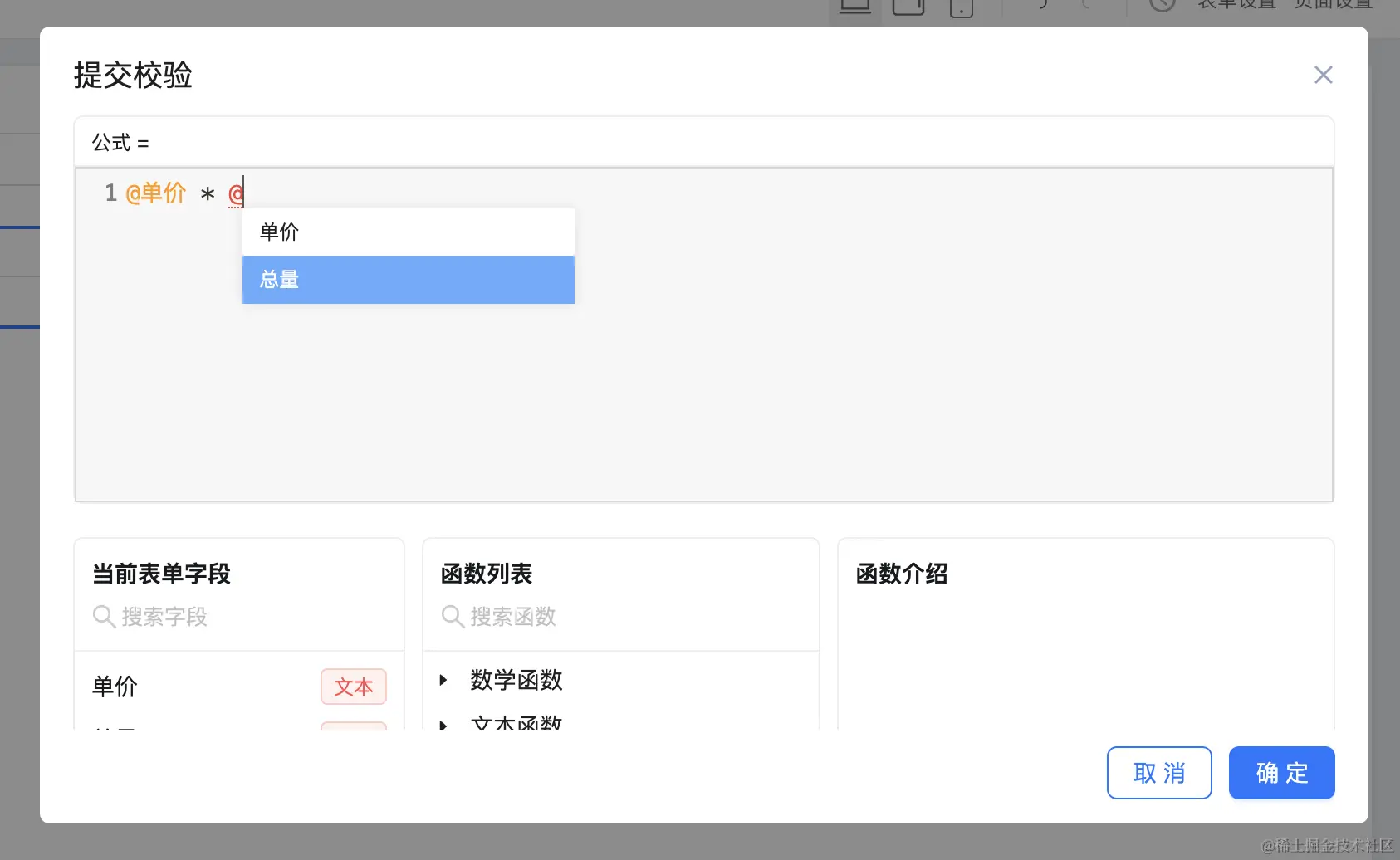Confirm with the 确定 button
This screenshot has width=1400, height=860.
(1281, 773)
